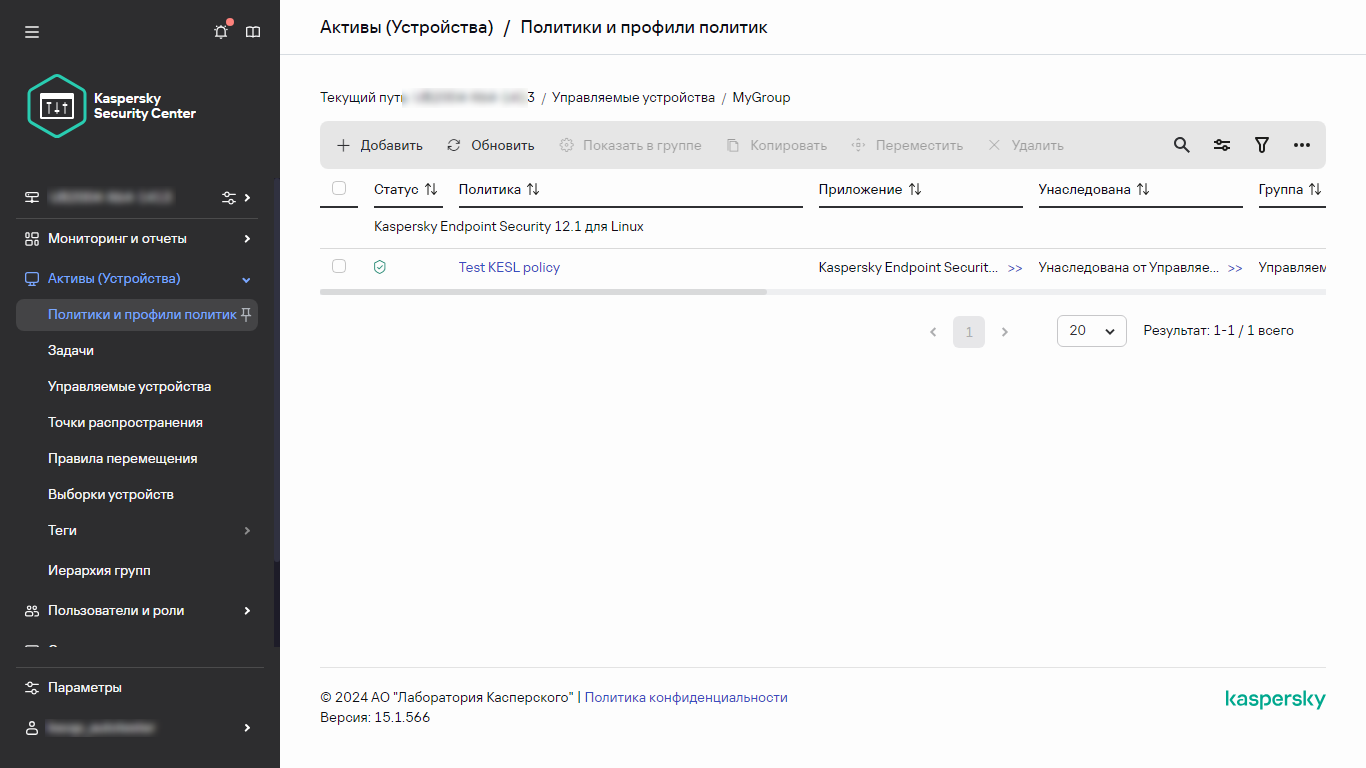
Task: Select all policies checkbox in header
Action: pyautogui.click(x=339, y=188)
